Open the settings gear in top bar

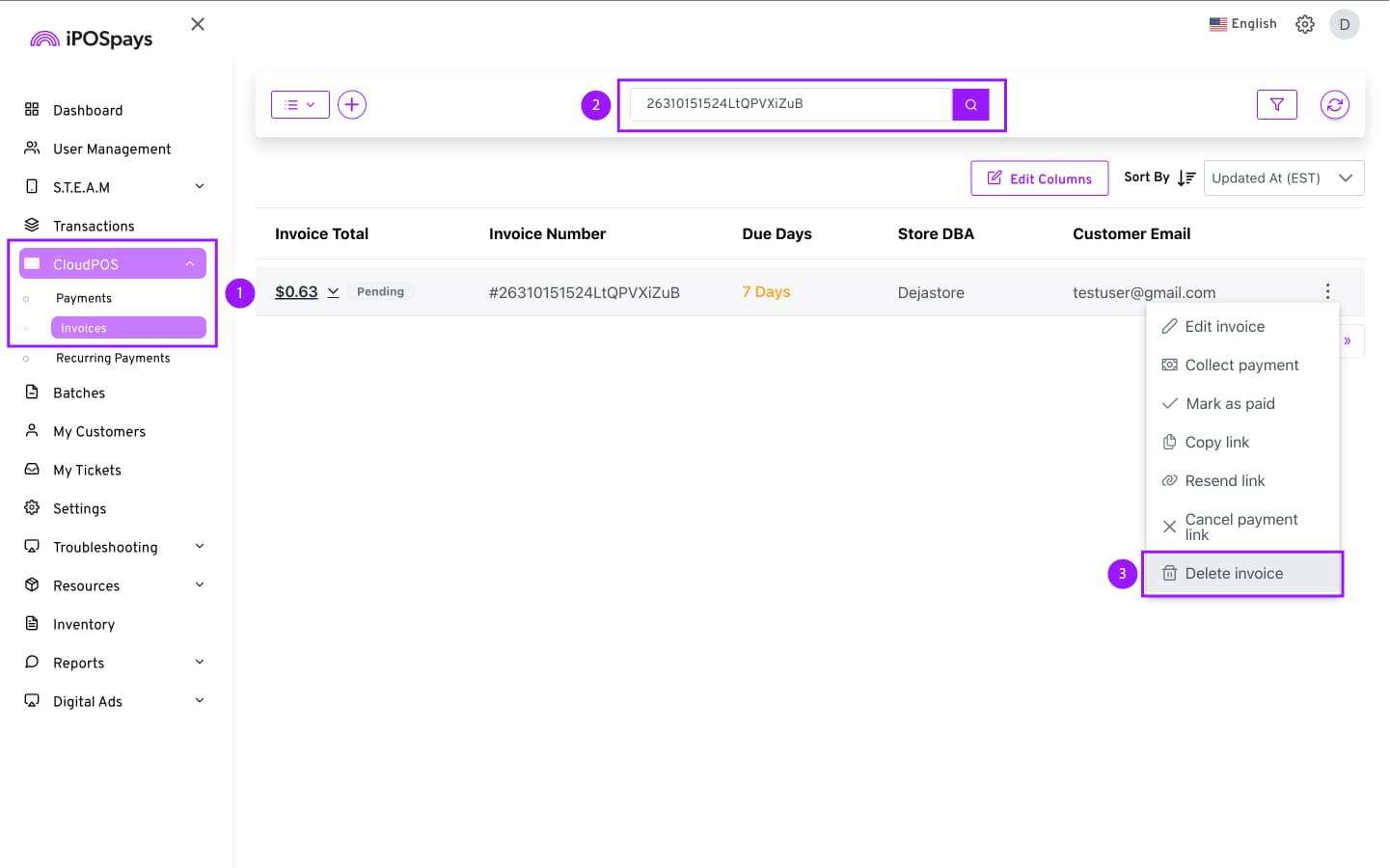pyautogui.click(x=1304, y=24)
